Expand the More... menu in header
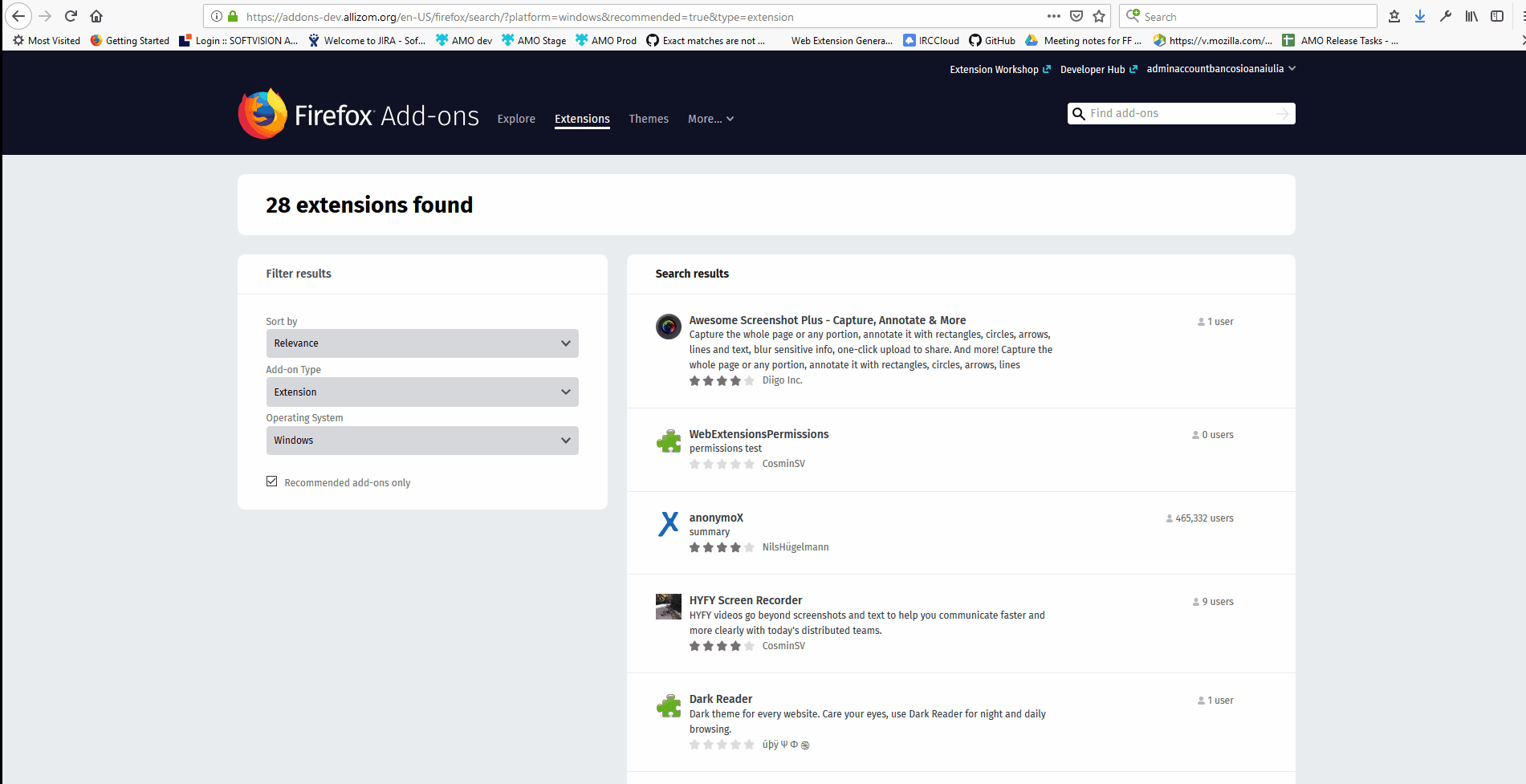The image size is (1526, 784). (x=711, y=119)
